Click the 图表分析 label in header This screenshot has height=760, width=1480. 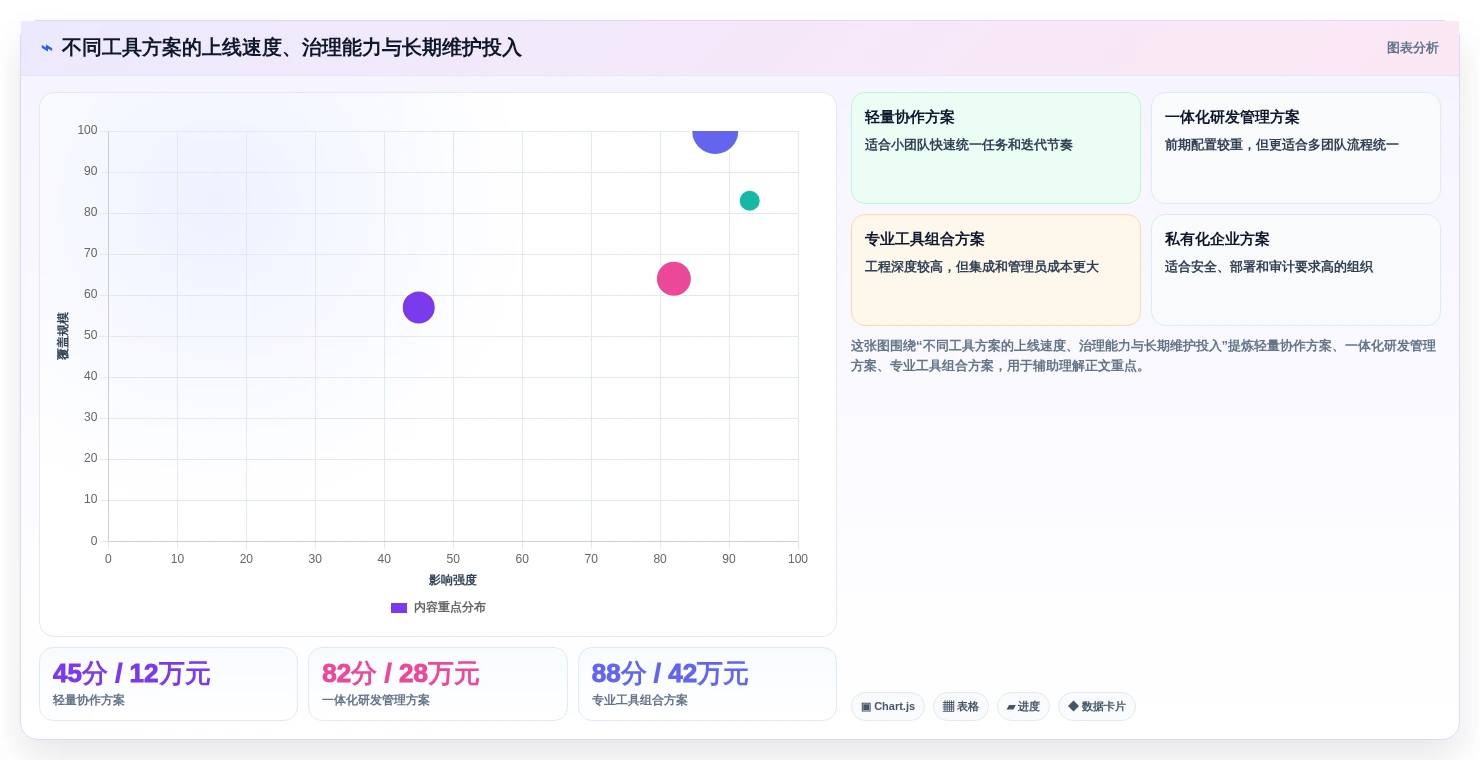pyautogui.click(x=1412, y=48)
